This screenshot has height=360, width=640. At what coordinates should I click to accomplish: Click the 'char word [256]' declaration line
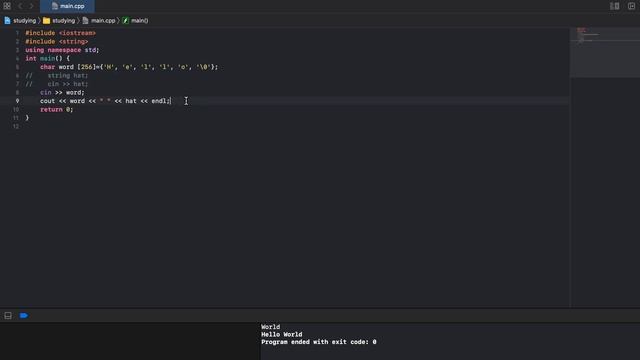(129, 67)
